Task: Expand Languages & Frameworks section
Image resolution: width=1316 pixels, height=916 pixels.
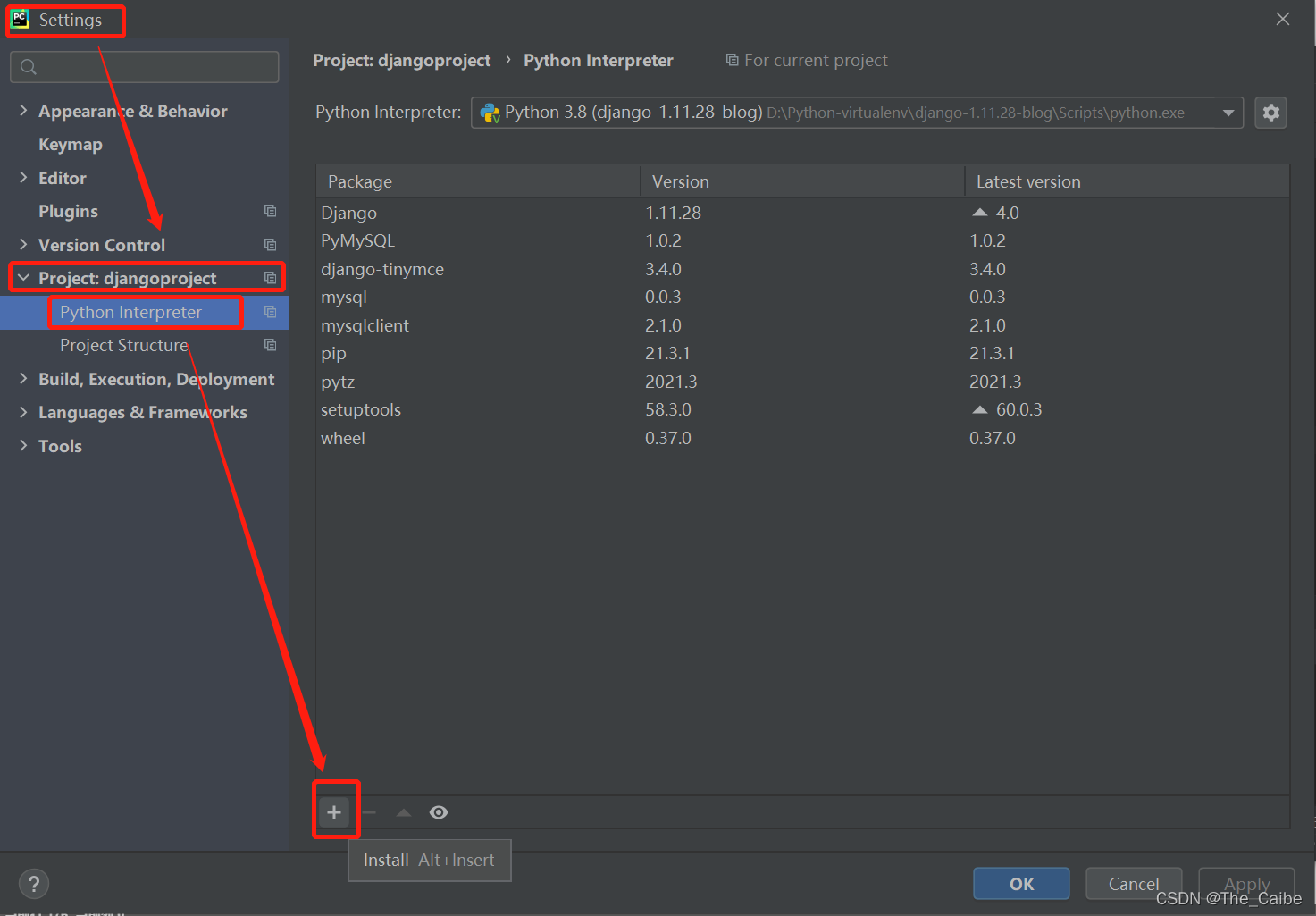Action: point(23,411)
